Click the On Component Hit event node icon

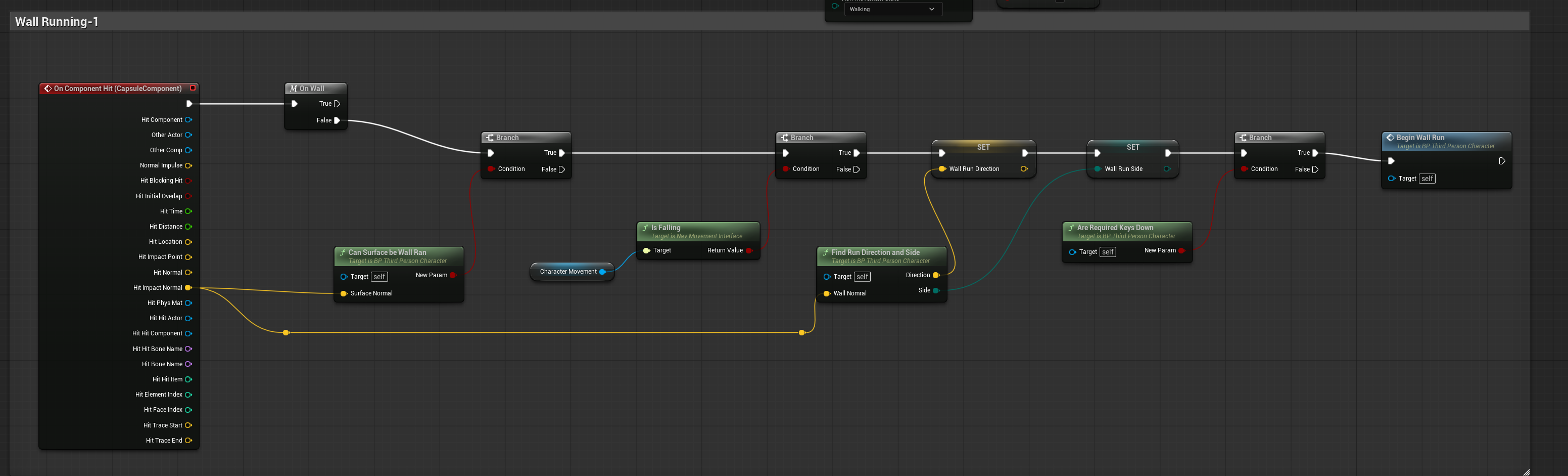(x=47, y=89)
